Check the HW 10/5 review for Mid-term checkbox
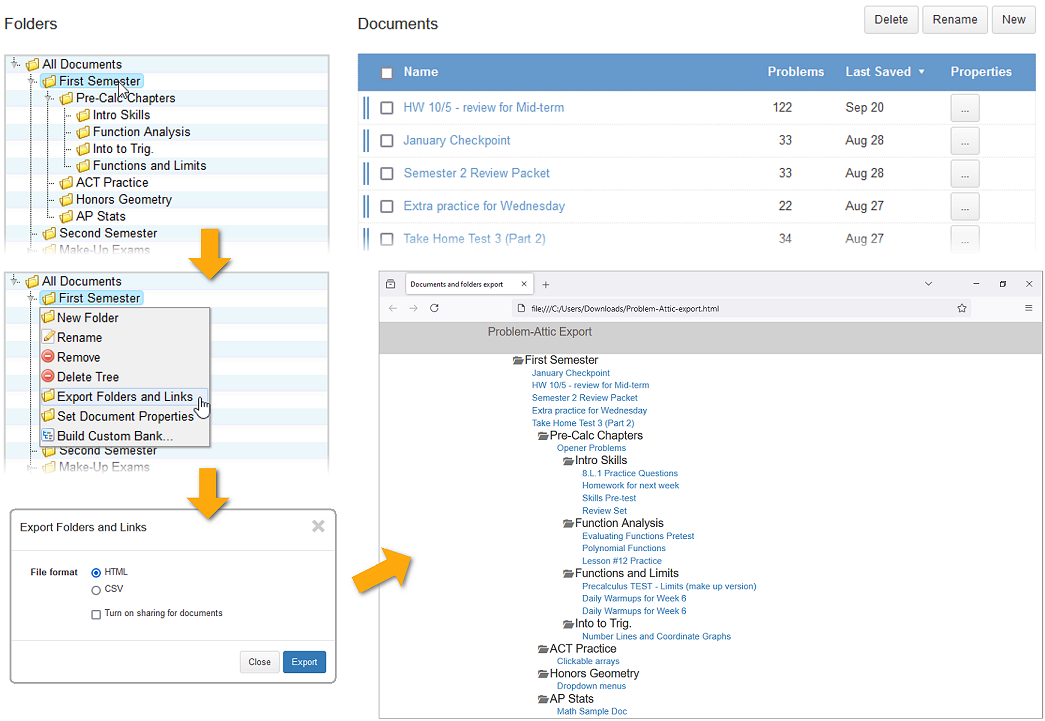The width and height of the screenshot is (1045, 721). pos(387,108)
